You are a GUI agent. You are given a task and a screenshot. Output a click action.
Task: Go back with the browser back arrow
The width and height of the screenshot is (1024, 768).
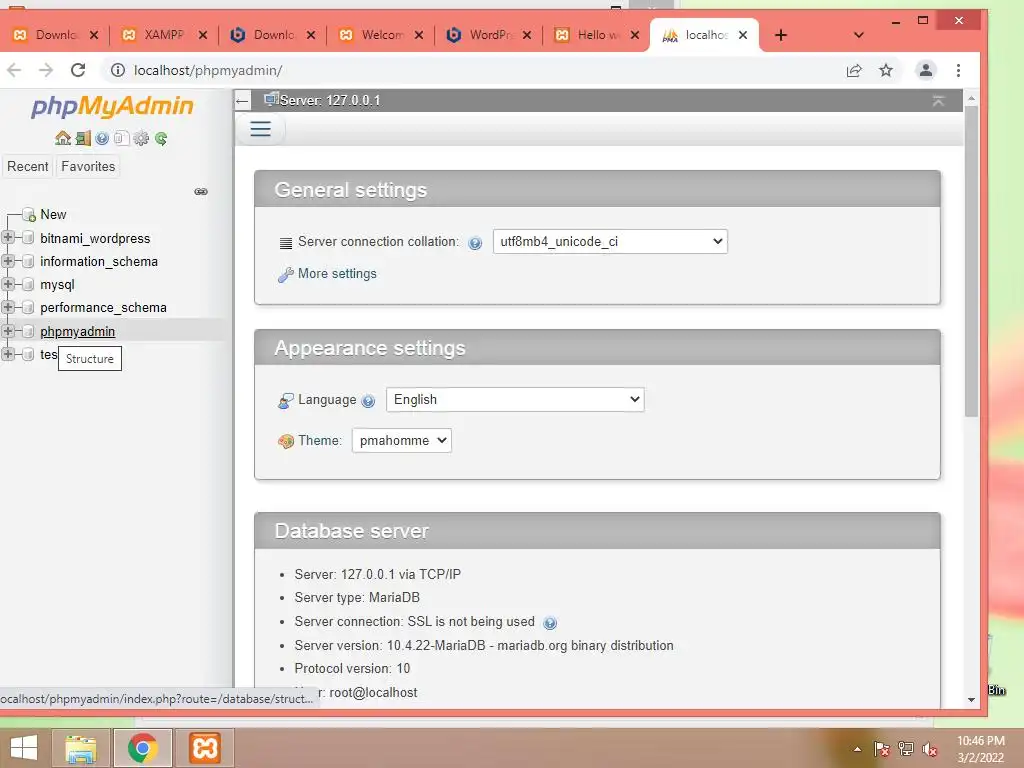(14, 70)
